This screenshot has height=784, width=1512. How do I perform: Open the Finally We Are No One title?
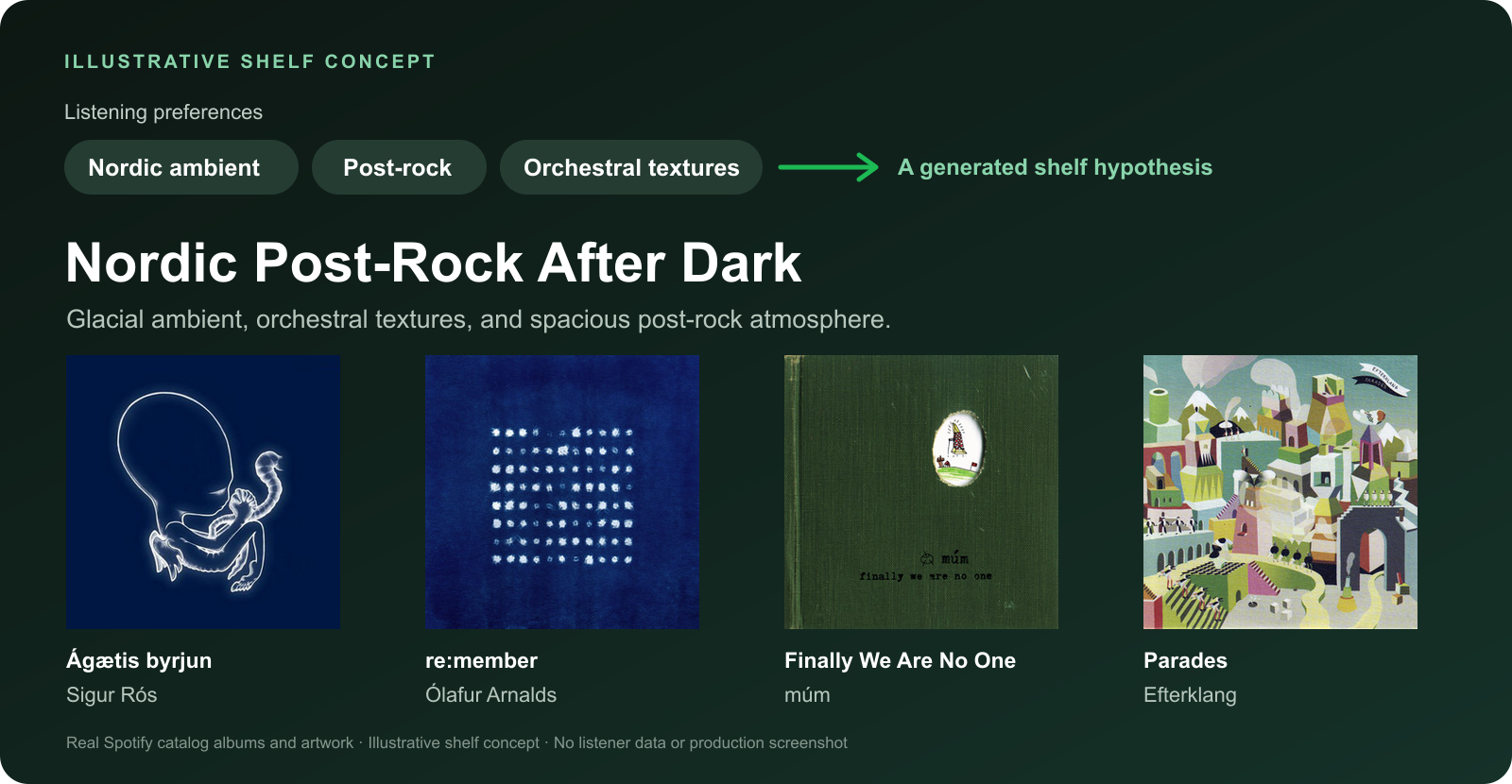900,660
